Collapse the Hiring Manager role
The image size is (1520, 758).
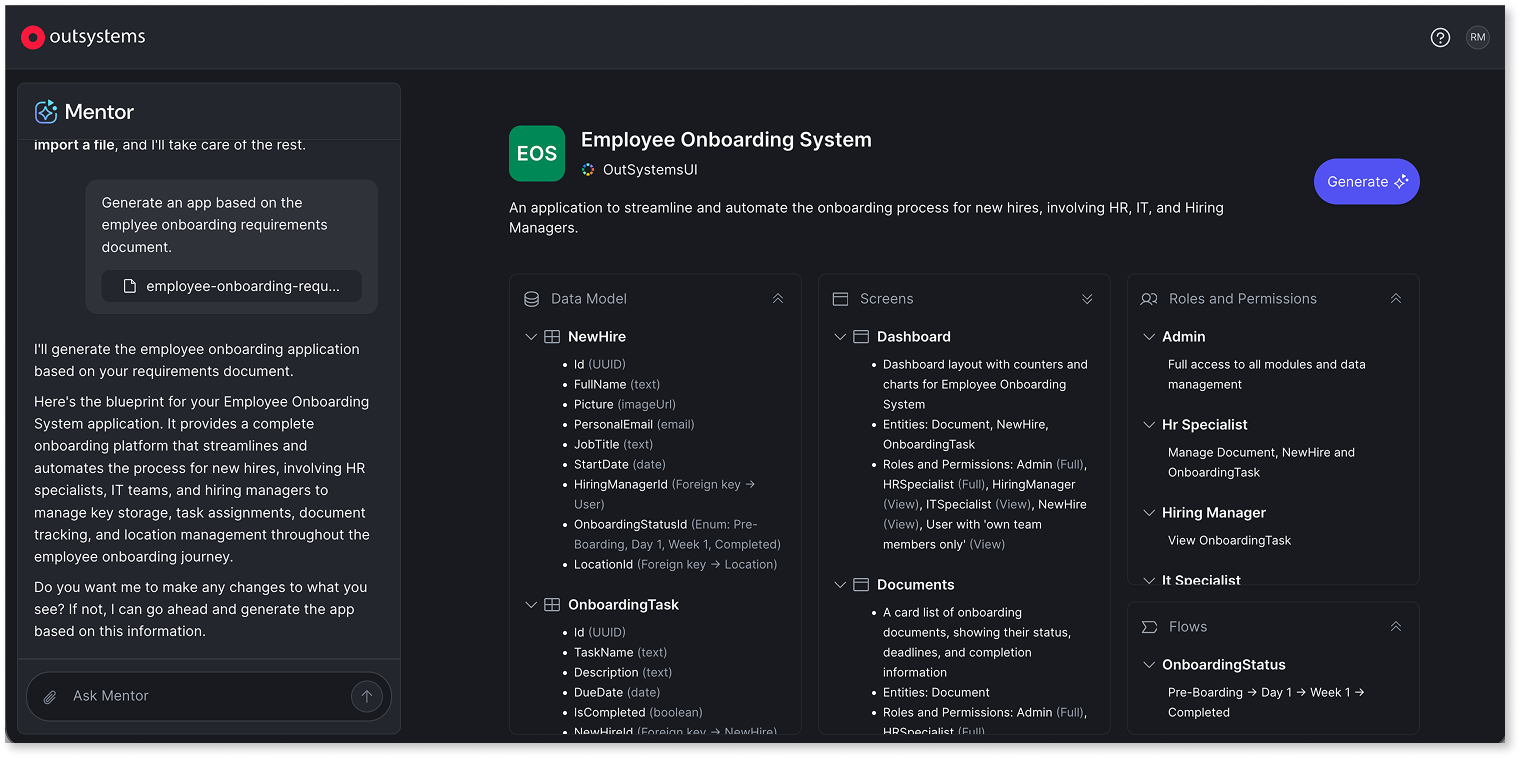pyautogui.click(x=1149, y=513)
